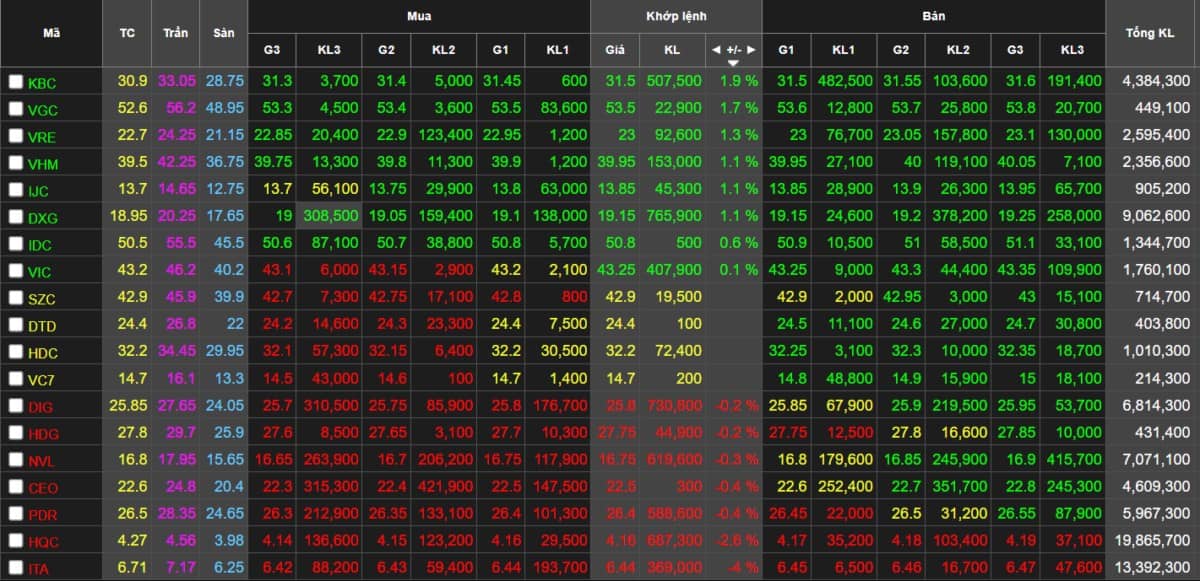This screenshot has width=1200, height=581.
Task: Select the checkbox beside DIG
Action: coord(15,408)
